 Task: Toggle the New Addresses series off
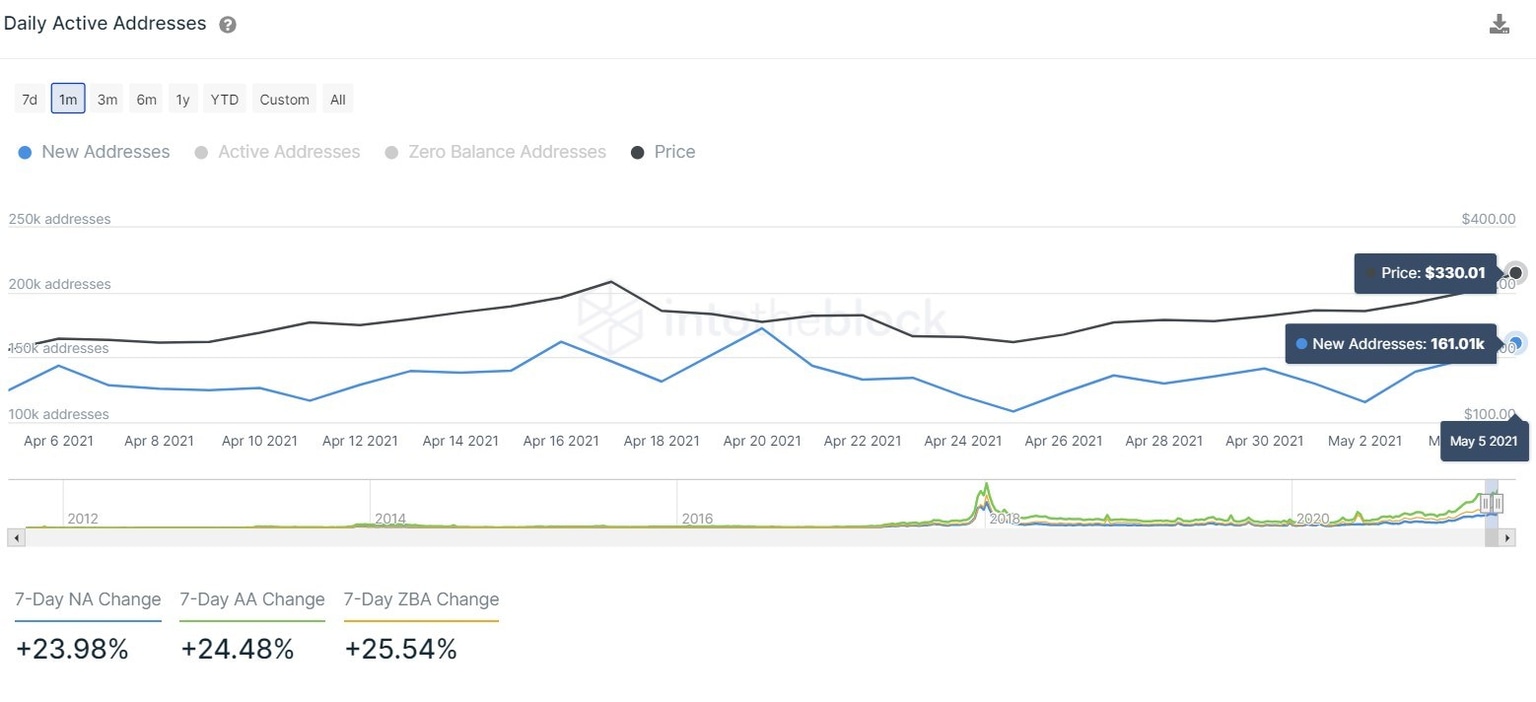click(x=93, y=151)
